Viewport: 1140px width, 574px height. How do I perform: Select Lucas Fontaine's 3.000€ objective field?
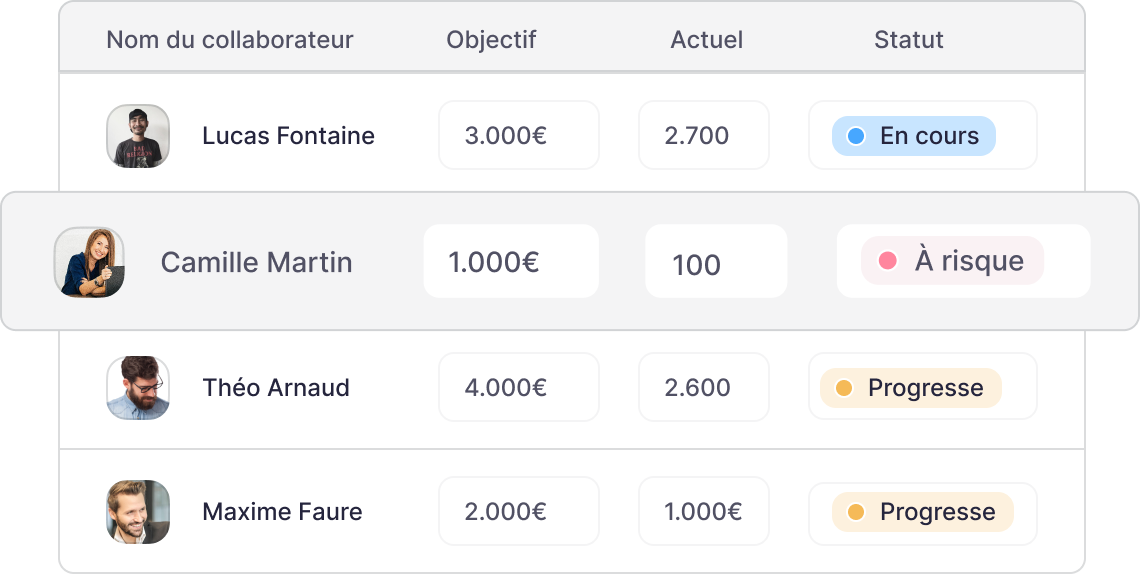518,135
